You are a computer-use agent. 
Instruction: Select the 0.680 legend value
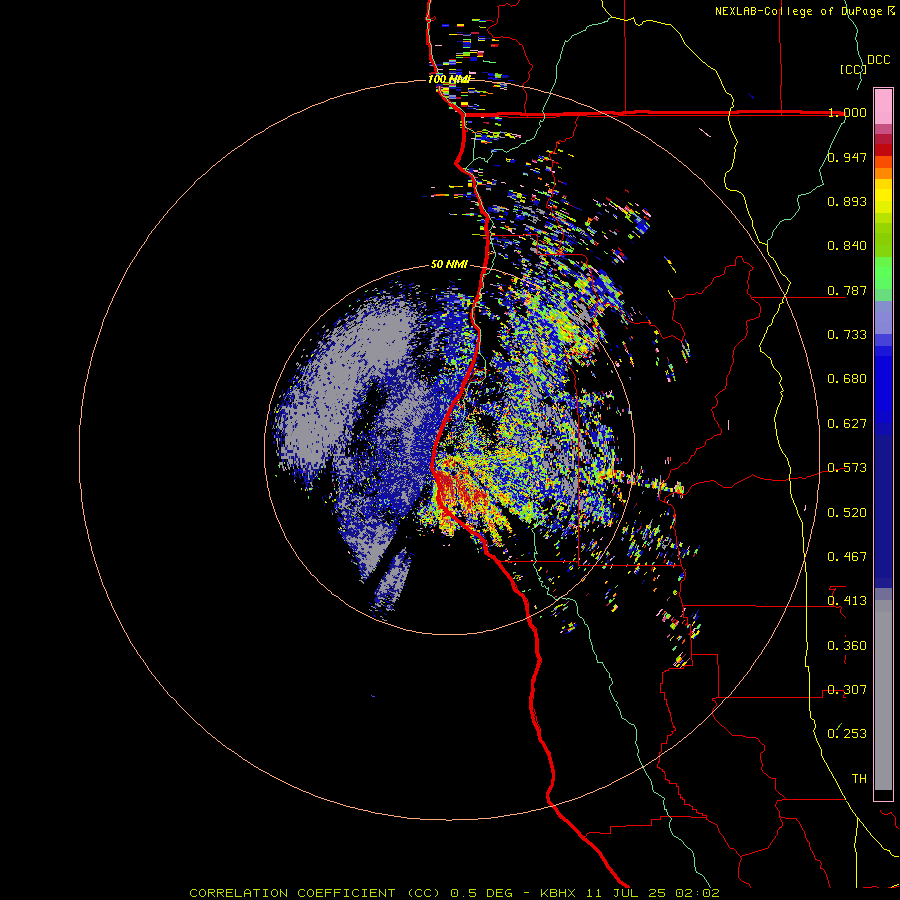point(847,379)
